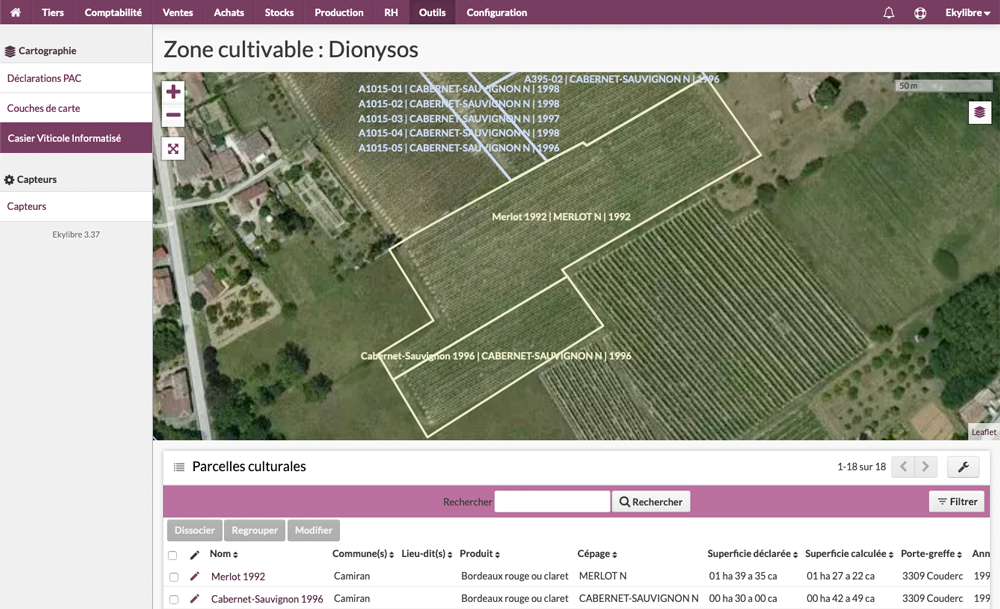Sort by Porte-greffe column
1000x609 pixels.
(x=931, y=554)
